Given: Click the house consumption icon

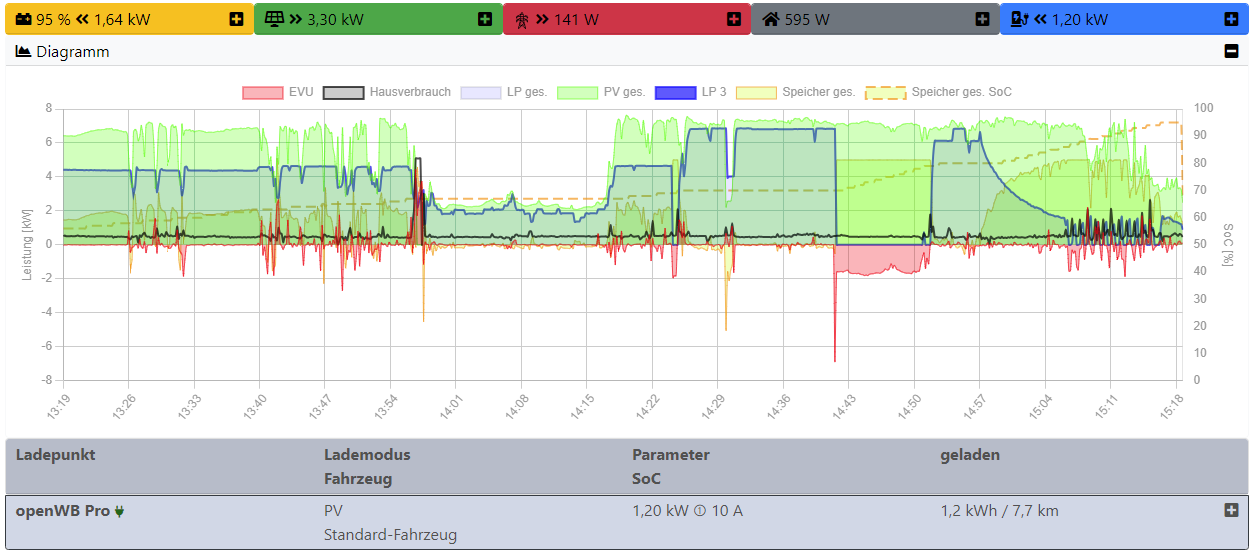Looking at the screenshot, I should point(770,19).
